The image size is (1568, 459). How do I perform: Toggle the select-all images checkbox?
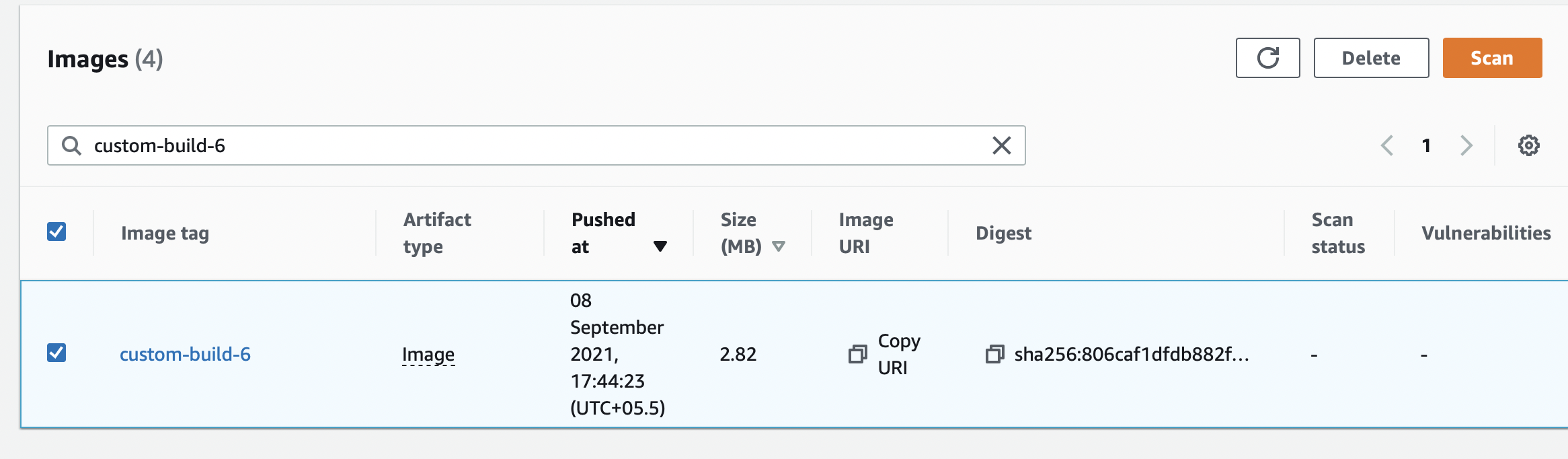tap(56, 232)
